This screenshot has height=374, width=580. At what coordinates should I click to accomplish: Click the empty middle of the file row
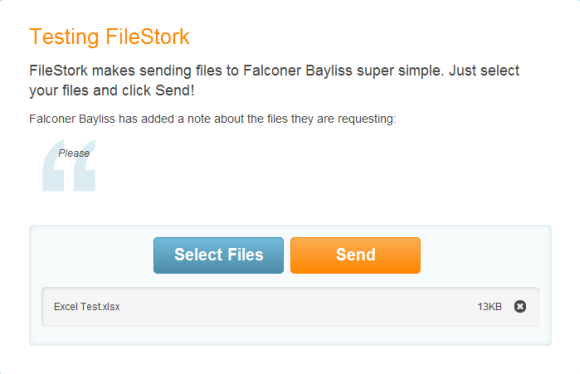[x=296, y=307]
